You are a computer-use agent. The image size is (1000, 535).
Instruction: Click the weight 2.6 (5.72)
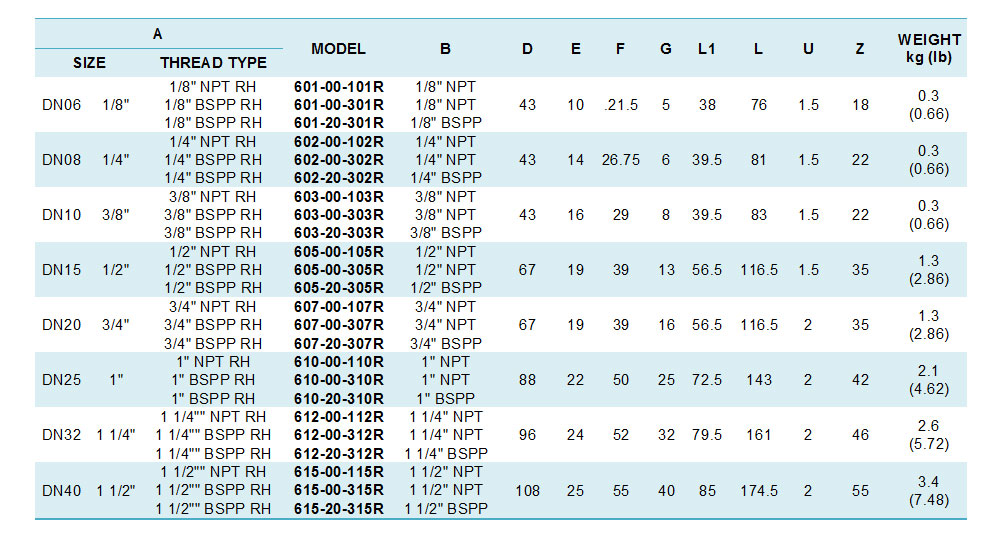[x=929, y=435]
